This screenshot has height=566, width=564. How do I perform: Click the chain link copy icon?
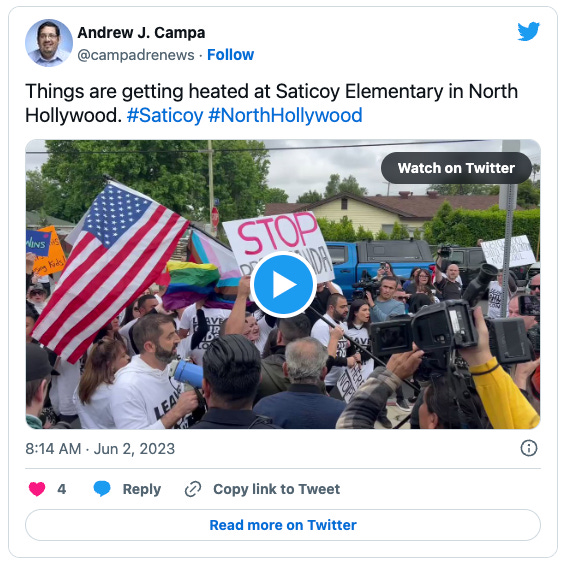point(193,489)
